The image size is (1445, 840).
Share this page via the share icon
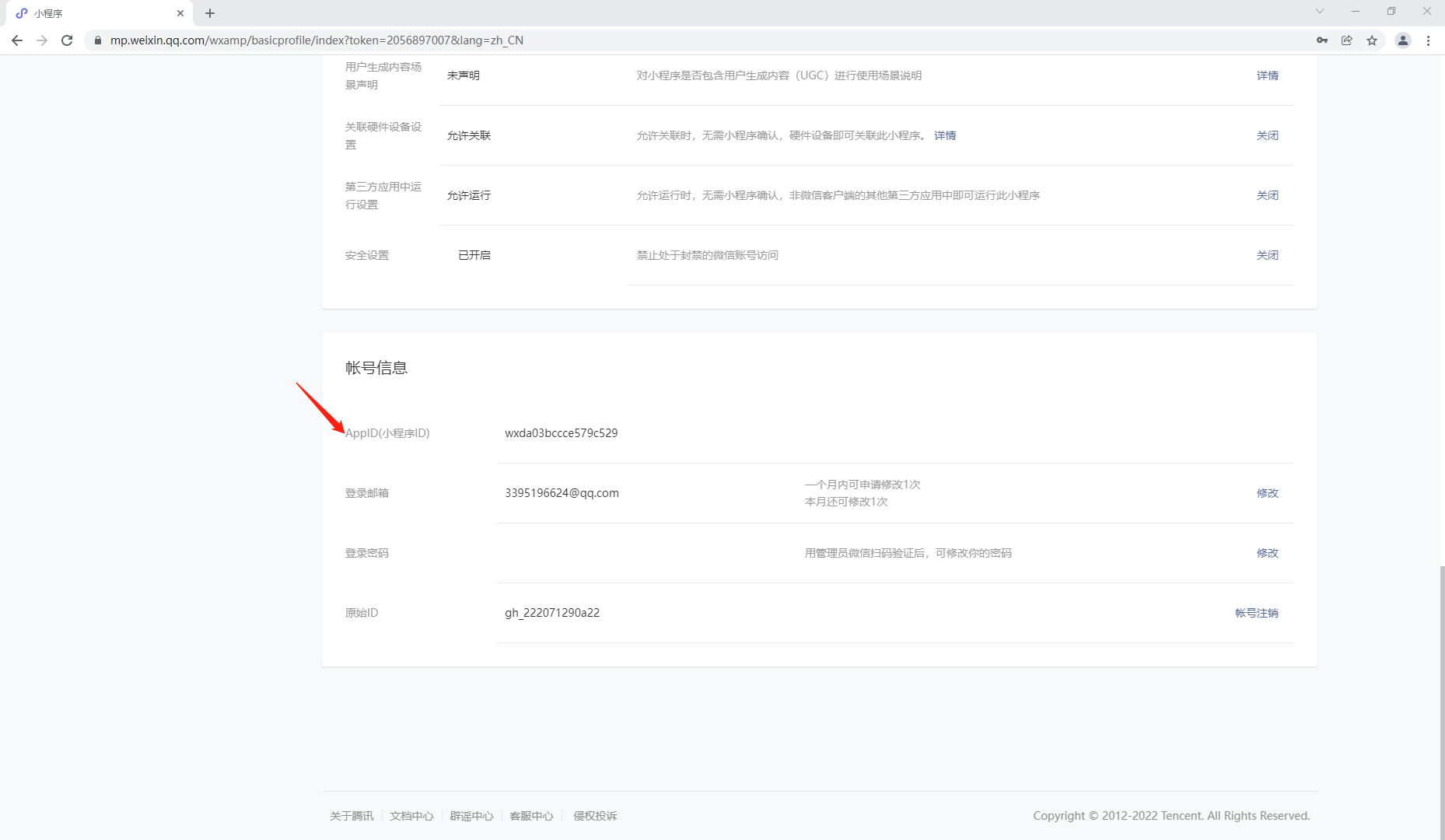pyautogui.click(x=1347, y=40)
